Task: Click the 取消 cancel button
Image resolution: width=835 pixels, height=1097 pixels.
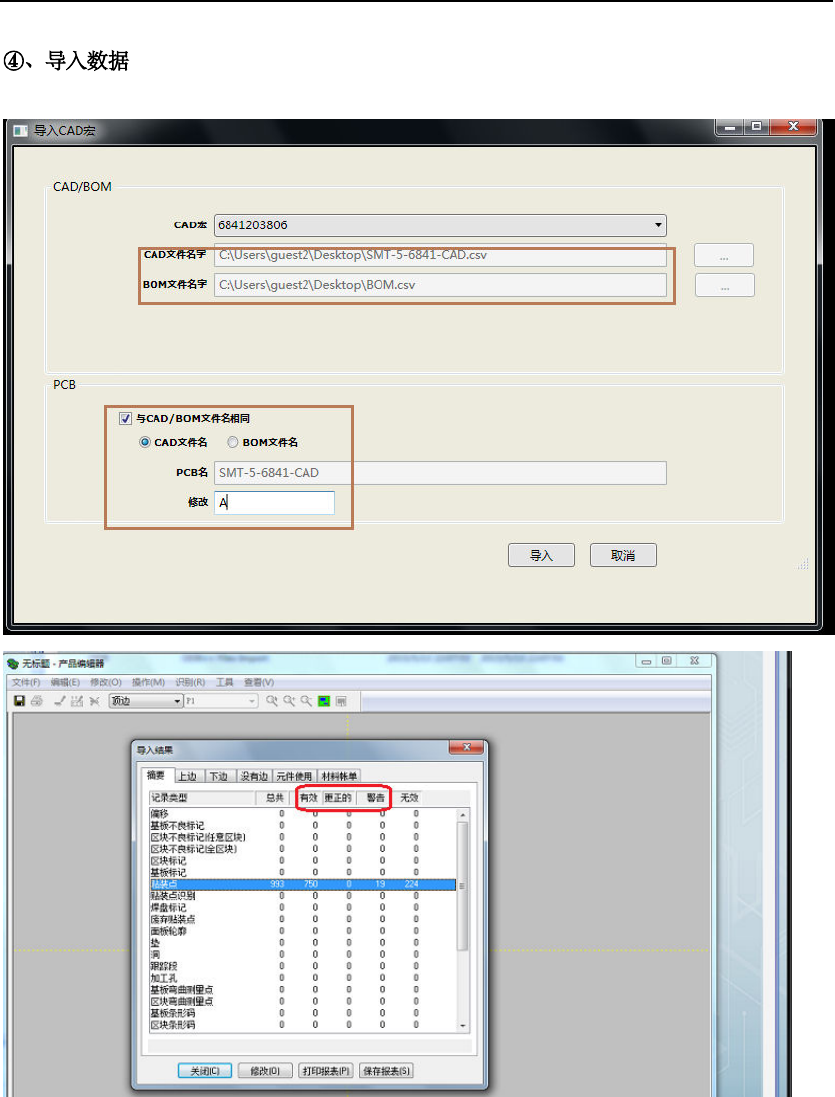Action: (x=623, y=555)
